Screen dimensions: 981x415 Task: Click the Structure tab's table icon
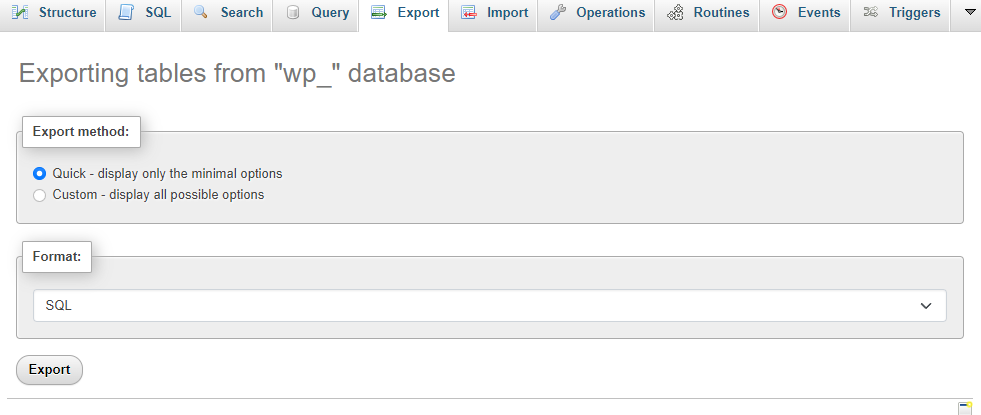pos(20,13)
